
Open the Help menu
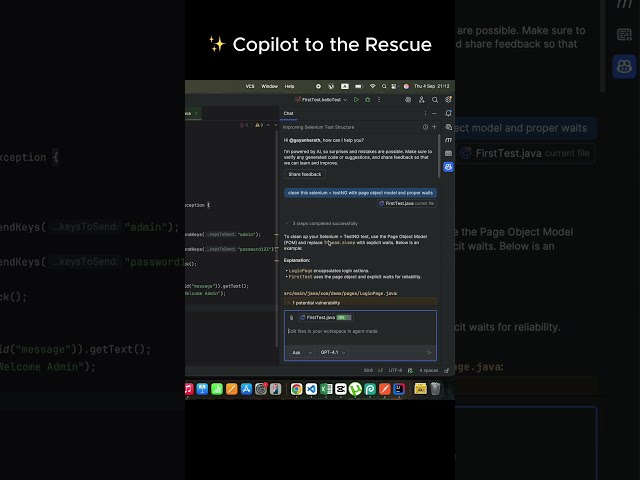point(289,87)
